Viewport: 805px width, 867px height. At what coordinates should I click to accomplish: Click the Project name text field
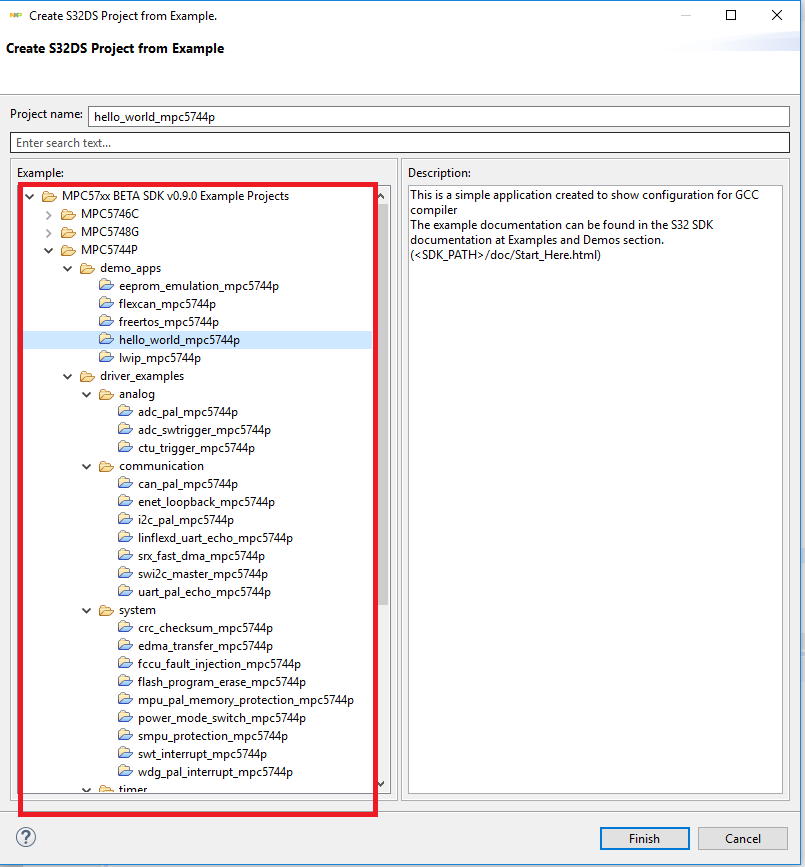coord(438,117)
